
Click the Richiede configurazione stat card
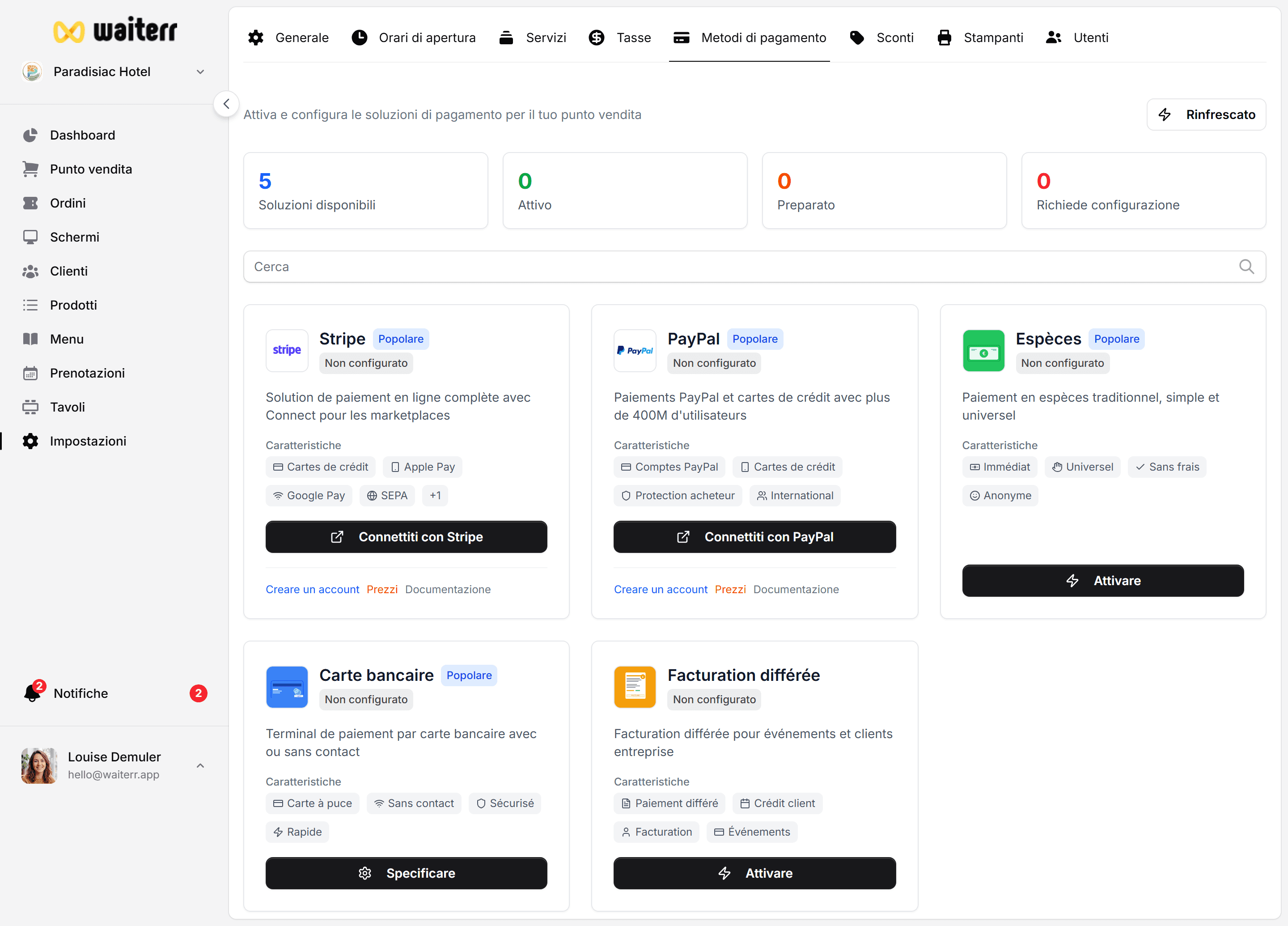(x=1143, y=191)
